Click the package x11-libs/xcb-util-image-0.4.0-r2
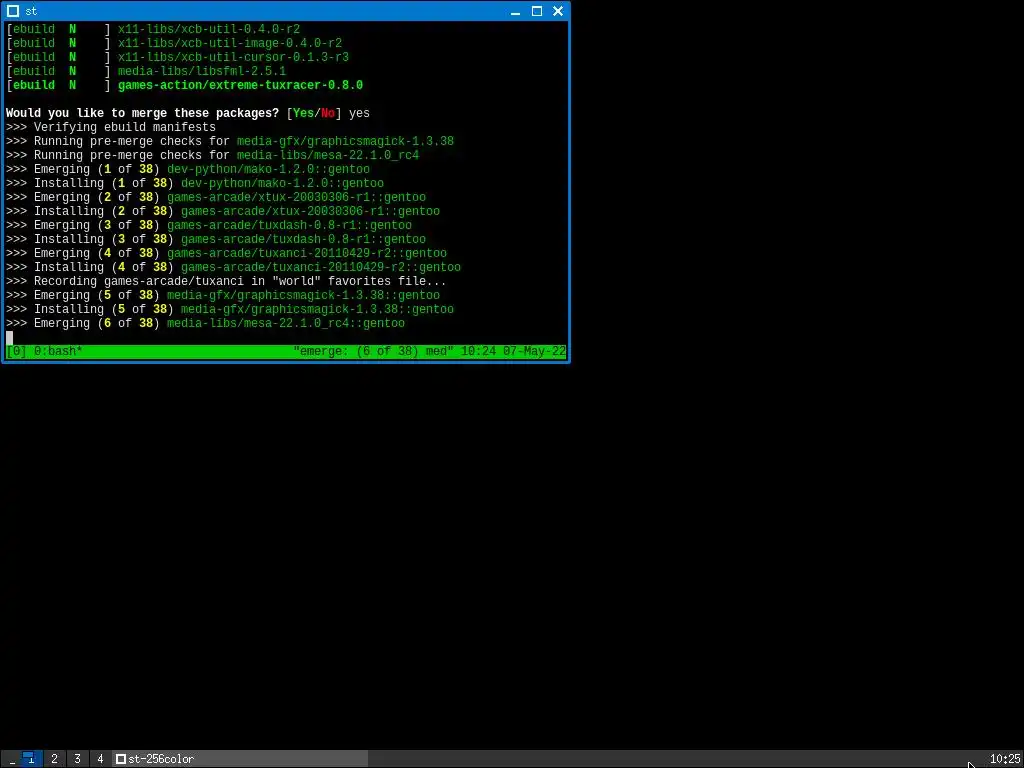This screenshot has width=1024, height=768. click(x=230, y=43)
